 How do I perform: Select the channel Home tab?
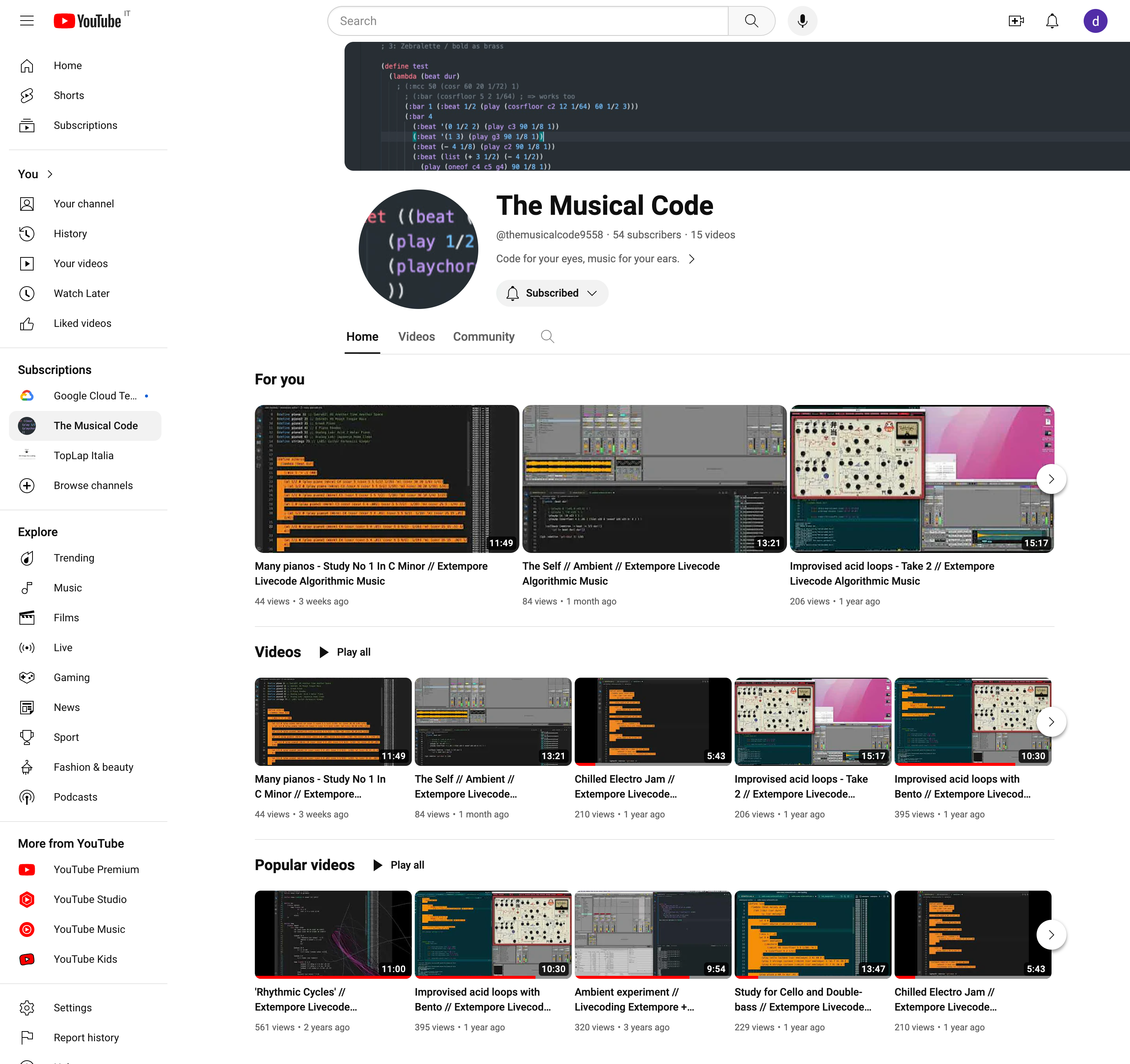click(x=362, y=337)
